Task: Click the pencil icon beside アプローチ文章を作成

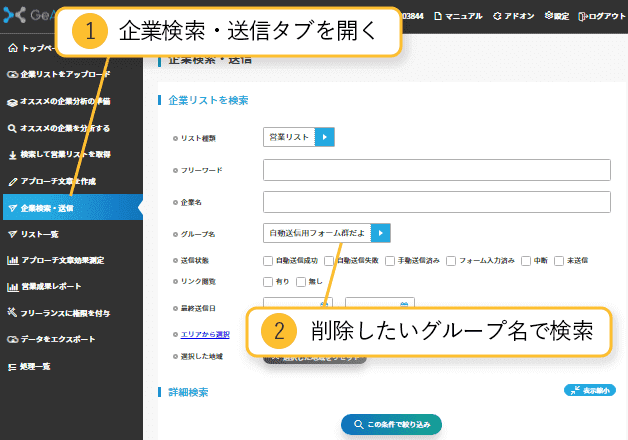Action: coord(13,182)
